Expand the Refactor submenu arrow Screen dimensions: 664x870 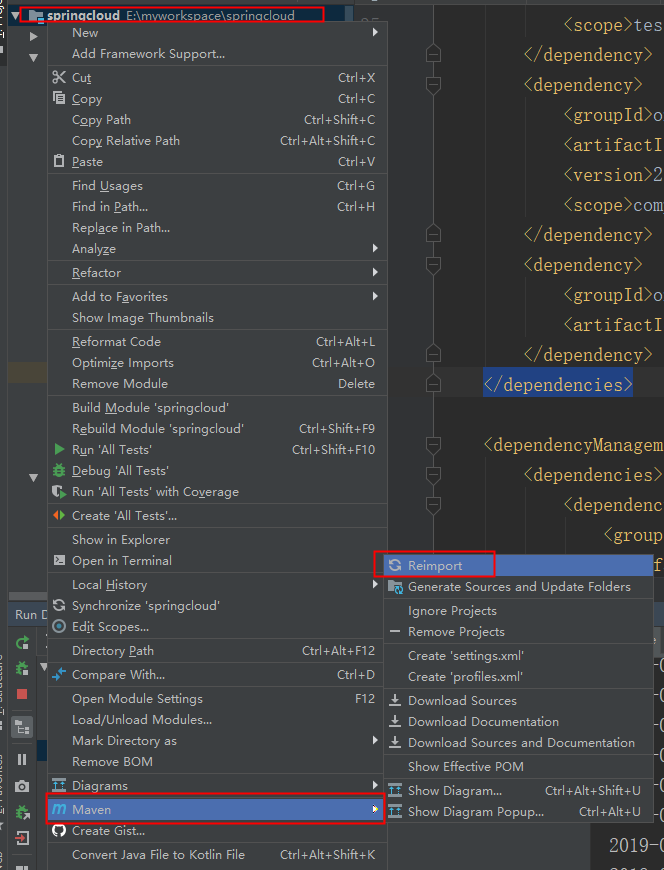(x=376, y=272)
